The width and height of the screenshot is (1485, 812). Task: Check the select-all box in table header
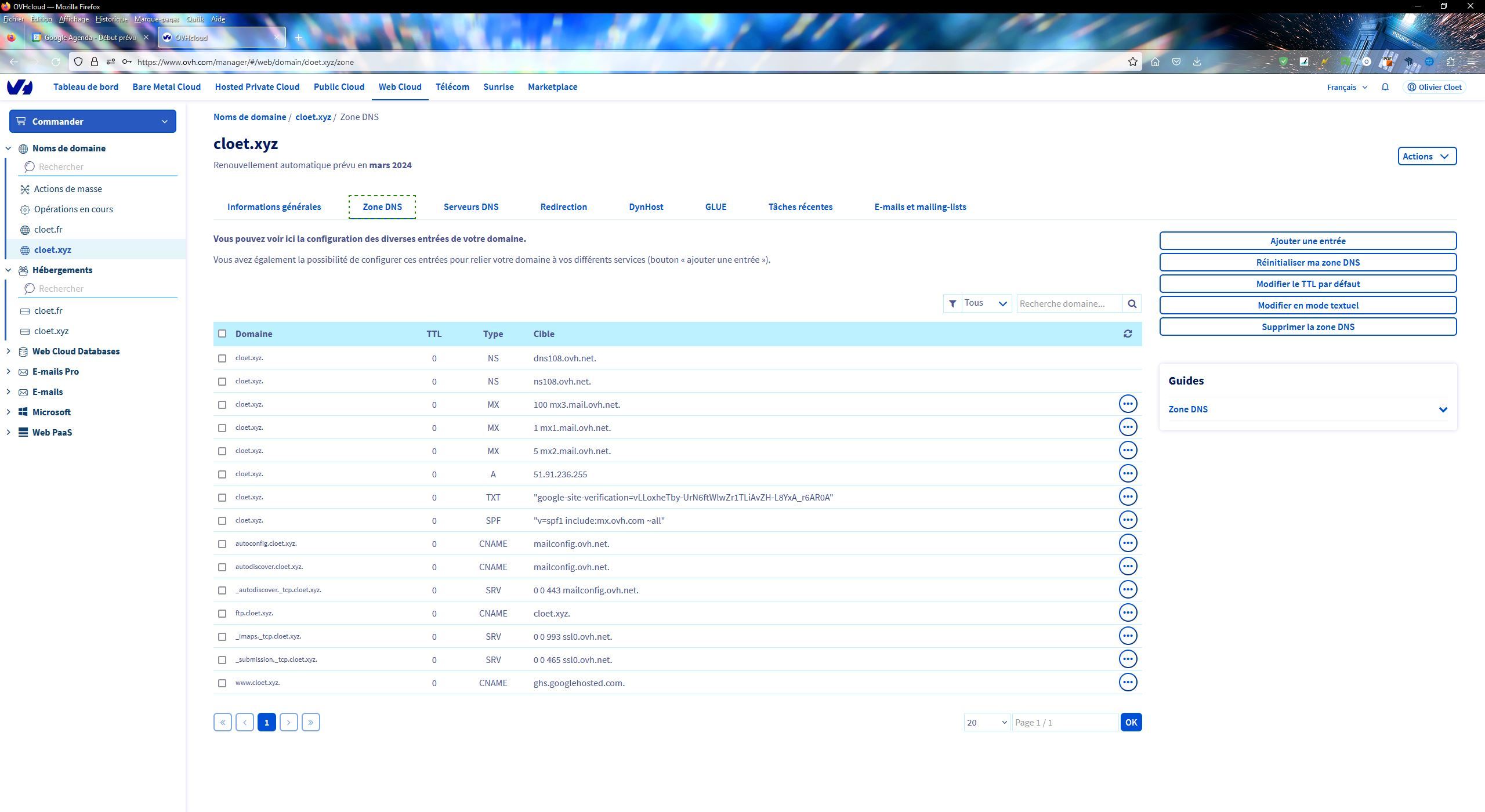coord(222,333)
